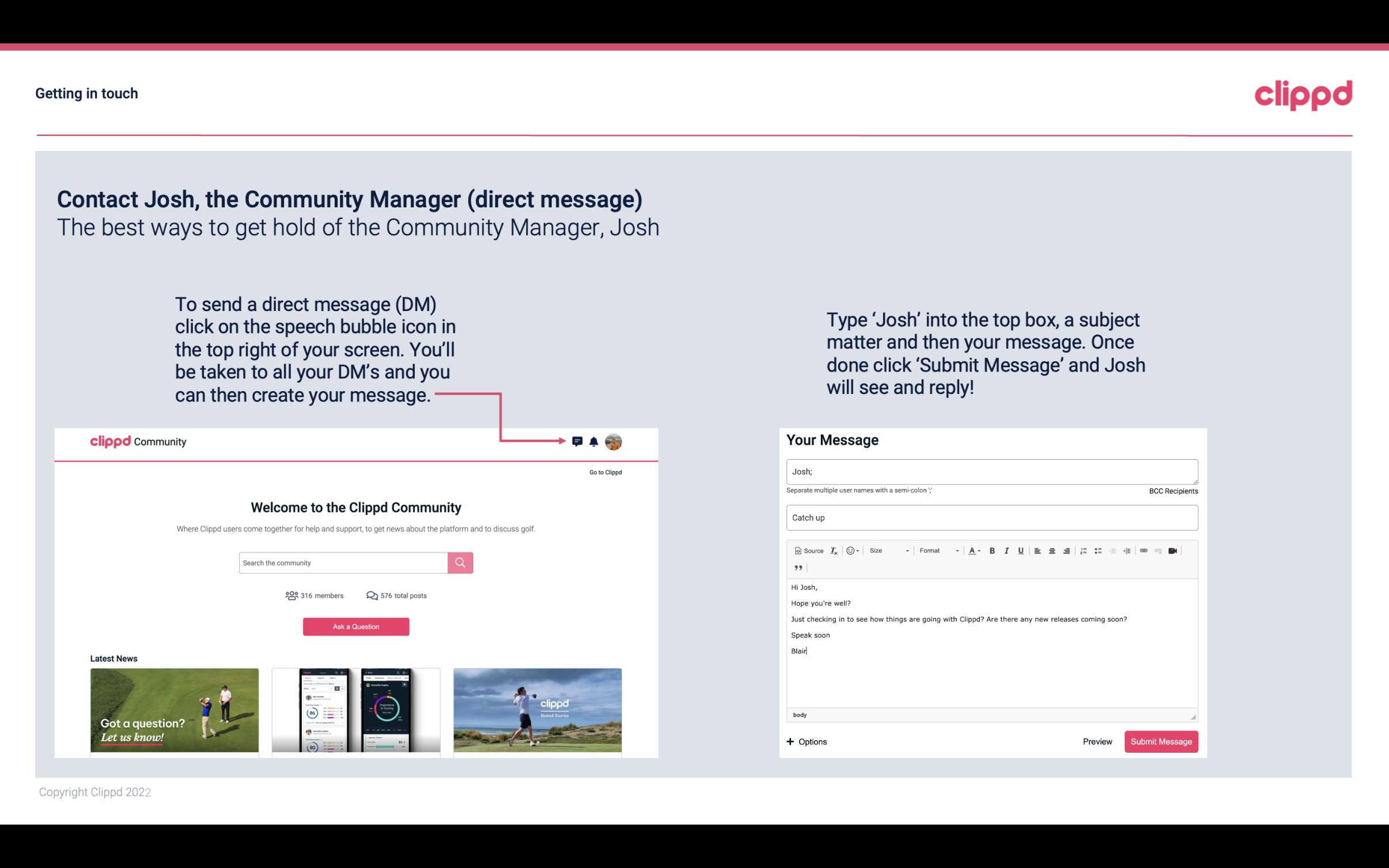Click the BCC Recipients toggle link
Image resolution: width=1389 pixels, height=868 pixels.
1173,491
